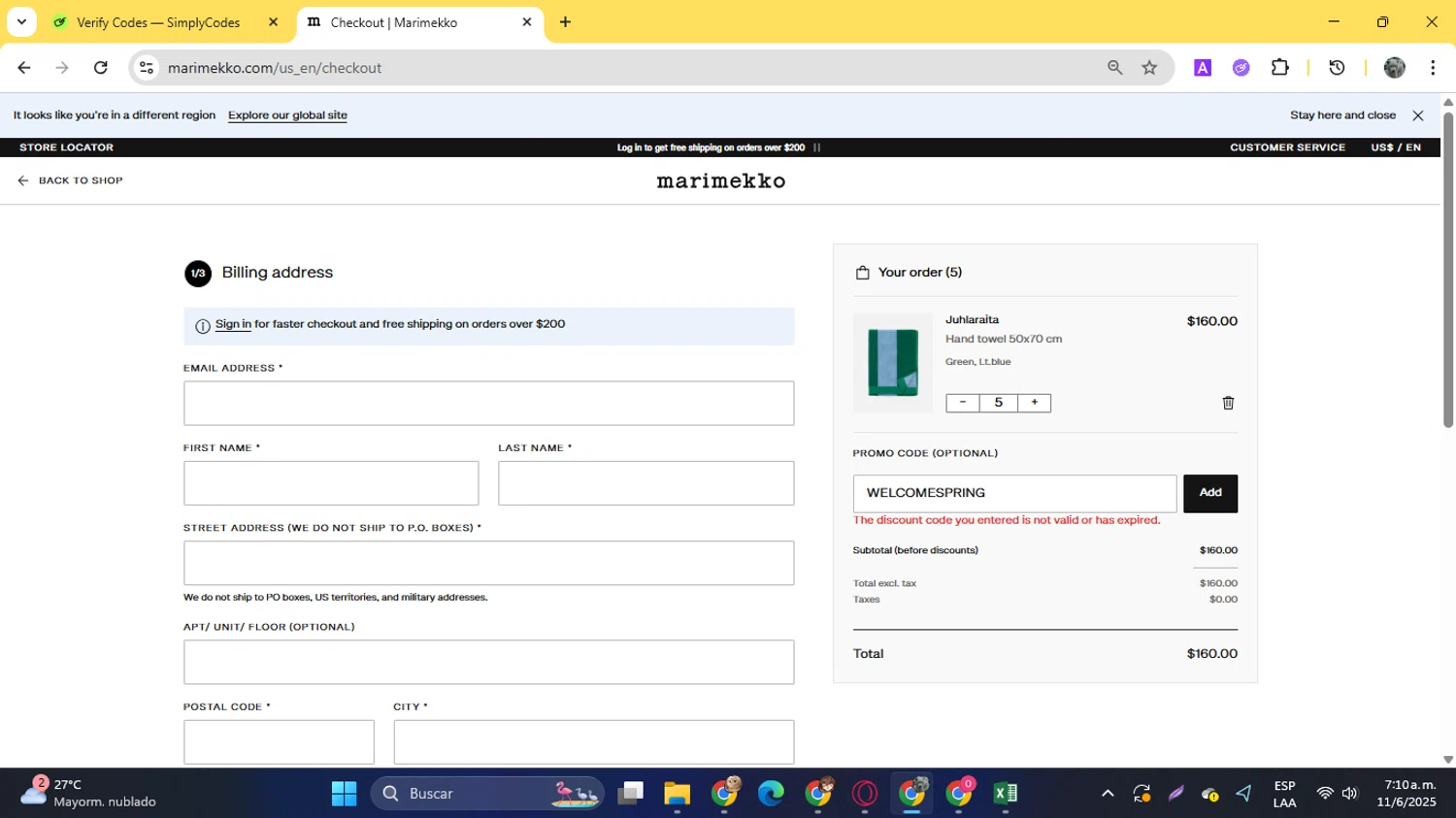Dismiss region banner with X icon
This screenshot has width=1456, height=818.
pyautogui.click(x=1418, y=115)
